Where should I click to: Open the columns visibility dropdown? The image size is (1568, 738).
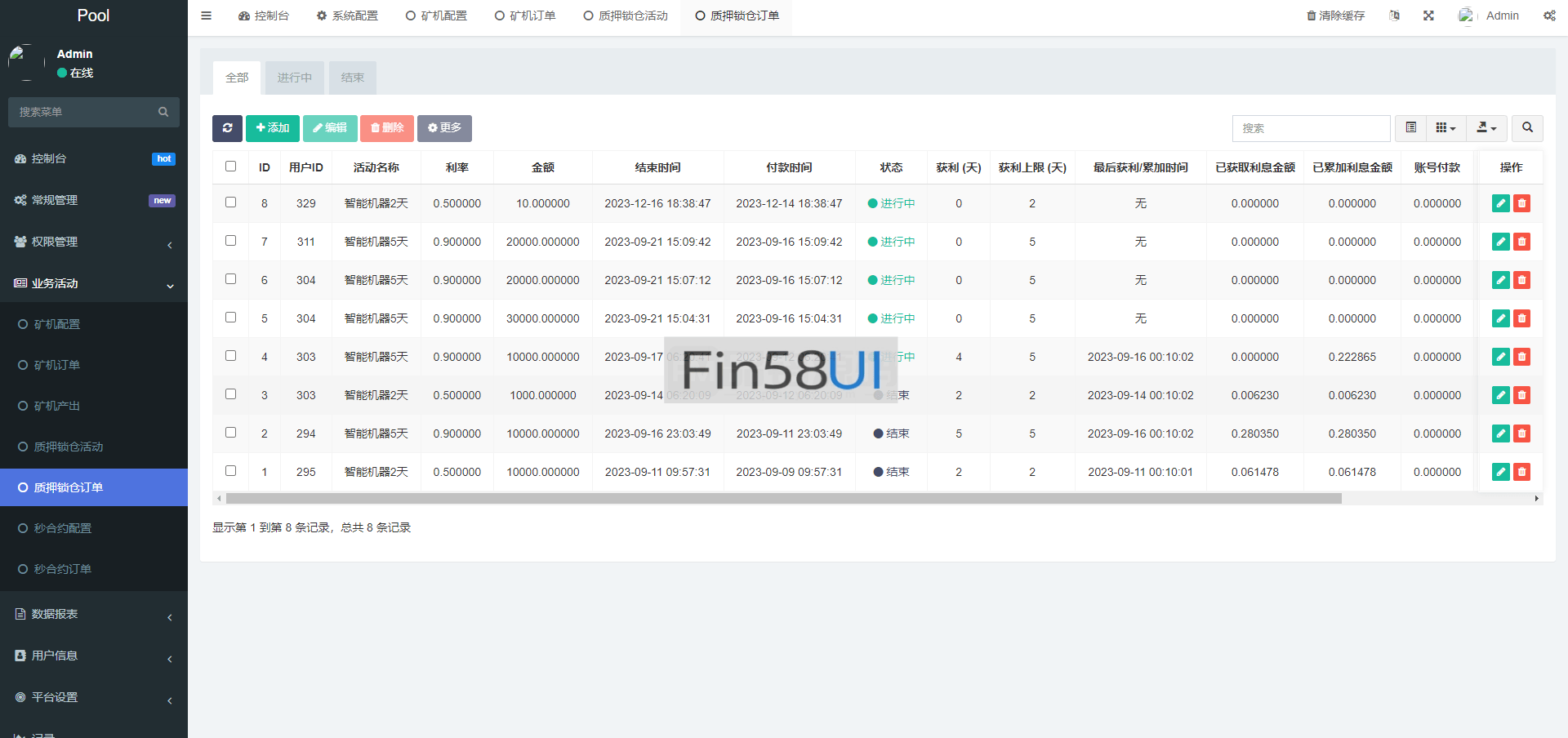tap(1445, 128)
